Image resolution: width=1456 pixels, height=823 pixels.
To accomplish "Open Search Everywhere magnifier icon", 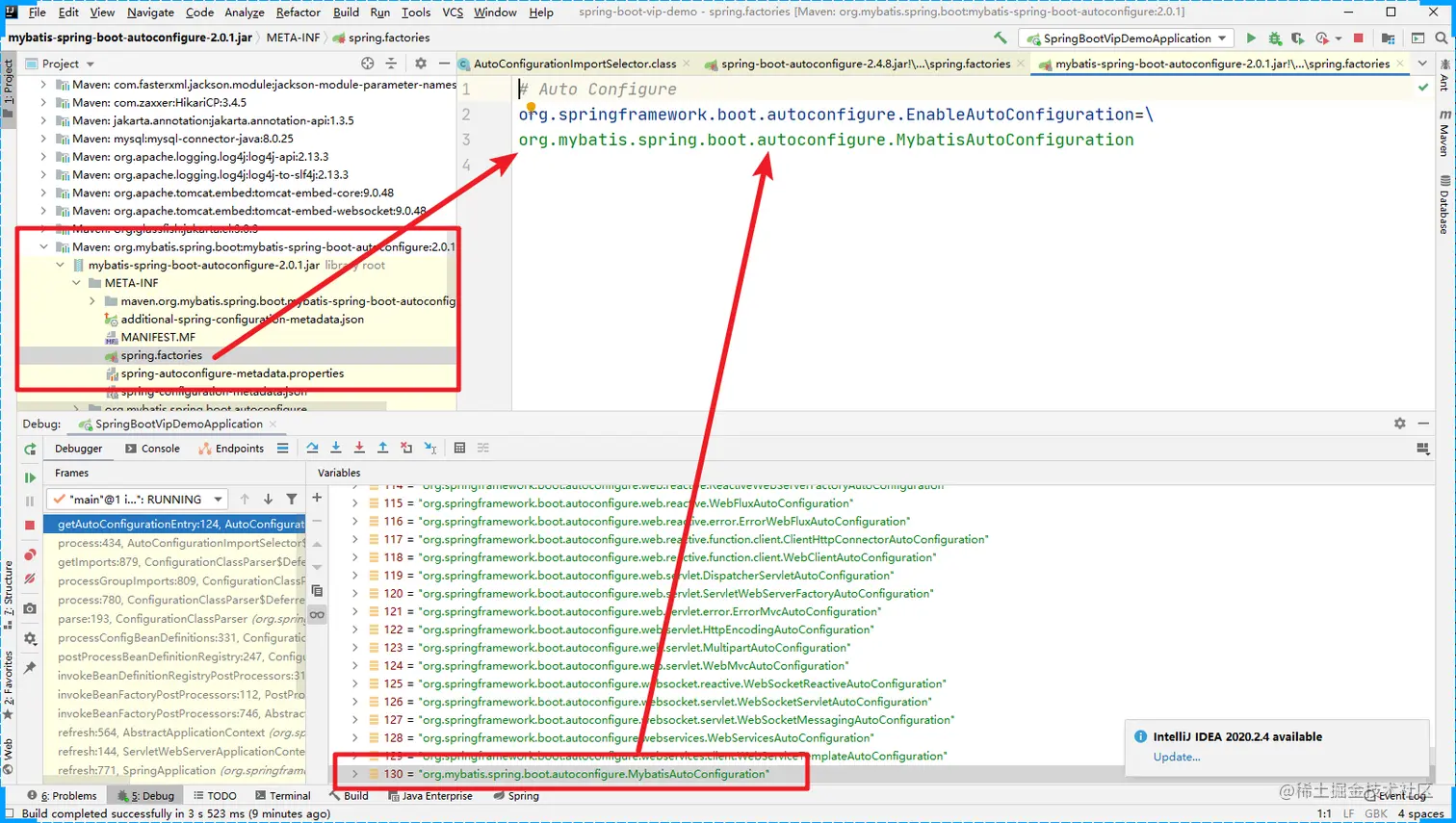I will pyautogui.click(x=1442, y=39).
